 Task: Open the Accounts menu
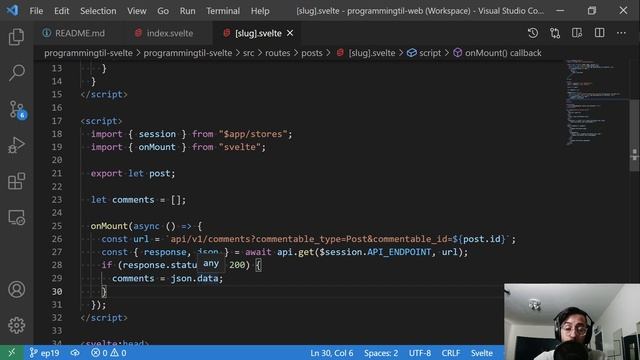pyautogui.click(x=16, y=289)
